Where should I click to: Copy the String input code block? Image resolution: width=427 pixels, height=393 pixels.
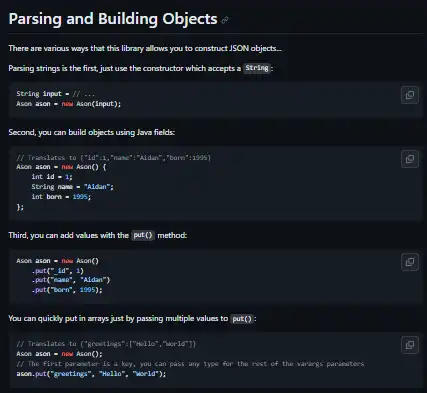[x=410, y=95]
